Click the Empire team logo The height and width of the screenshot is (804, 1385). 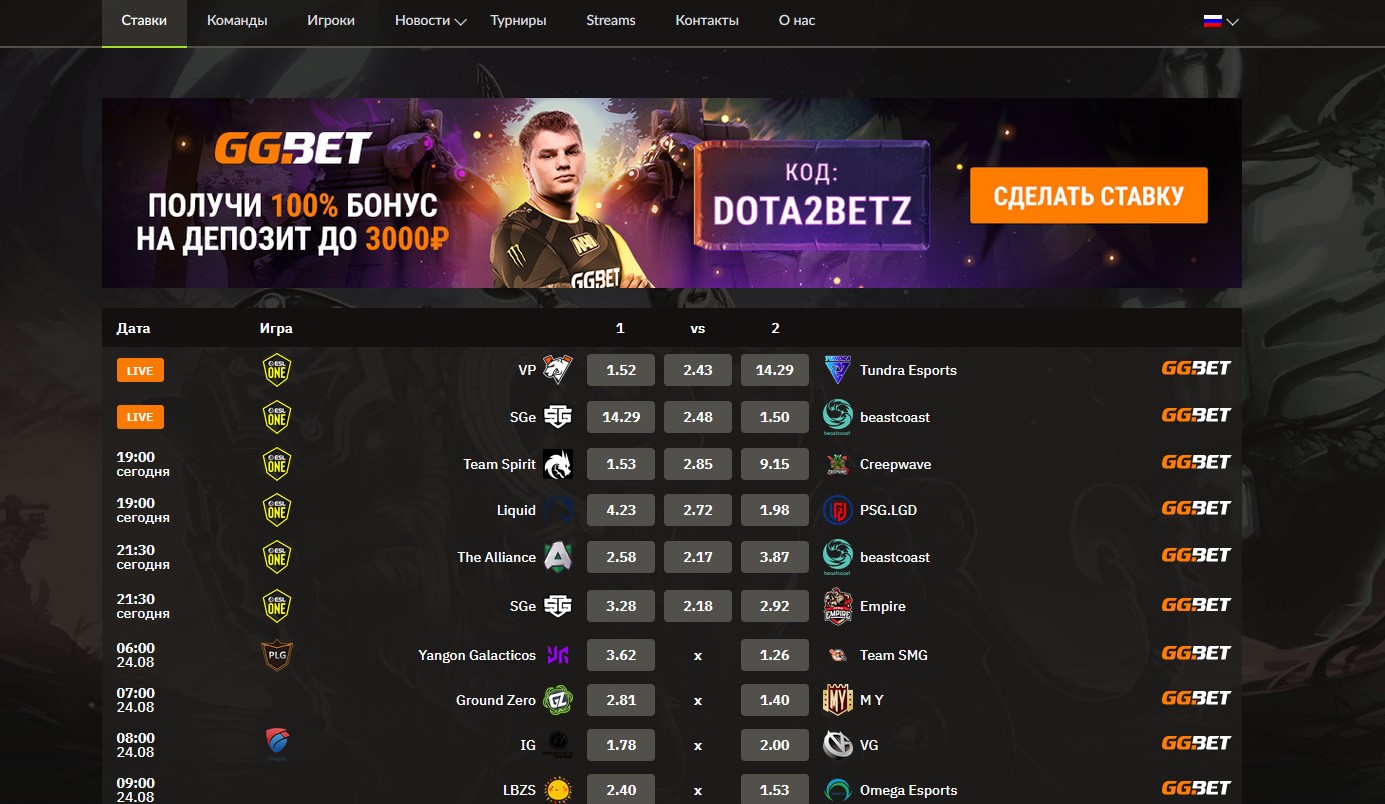(837, 606)
